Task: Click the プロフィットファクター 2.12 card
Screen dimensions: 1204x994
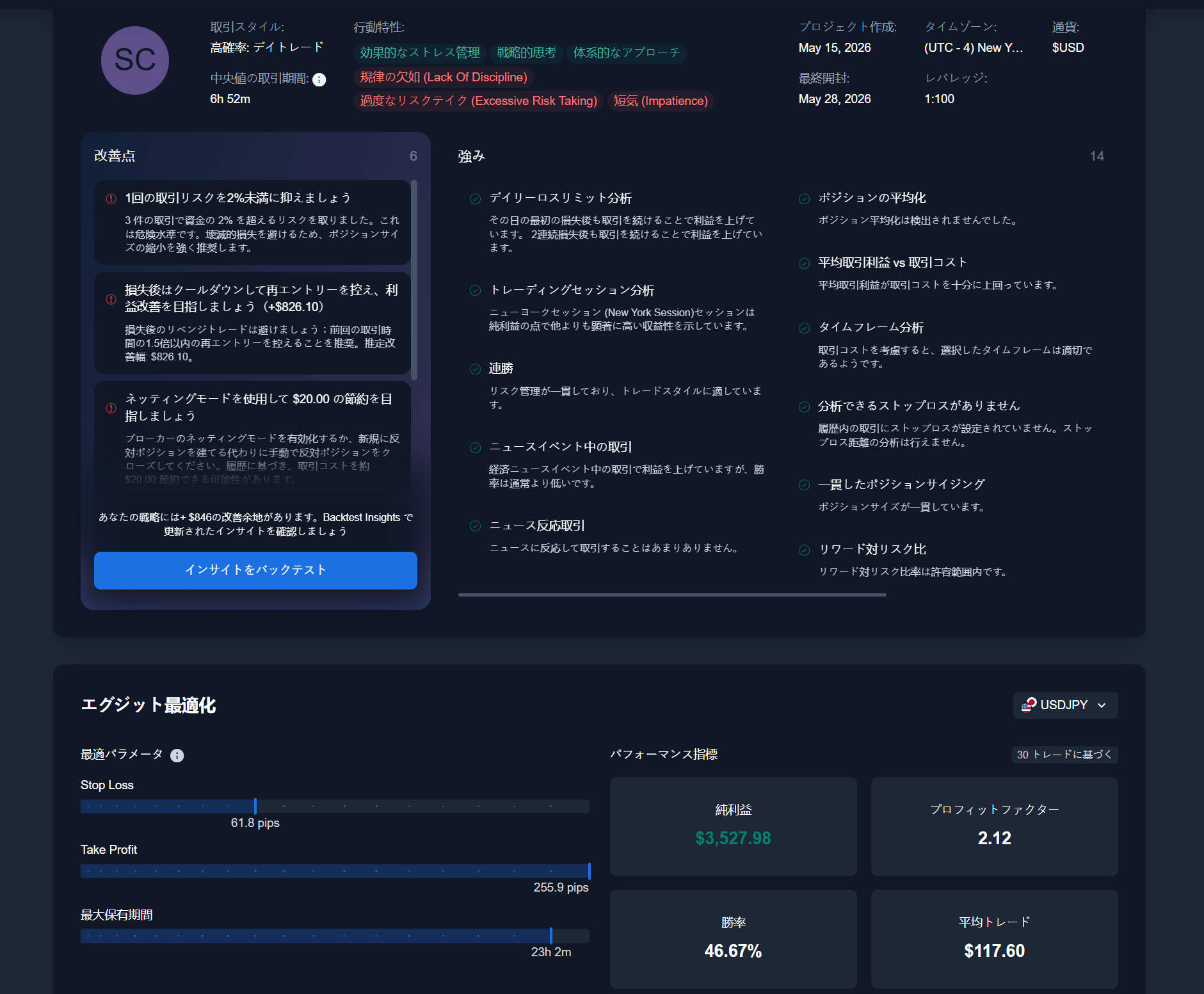Action: 994,826
